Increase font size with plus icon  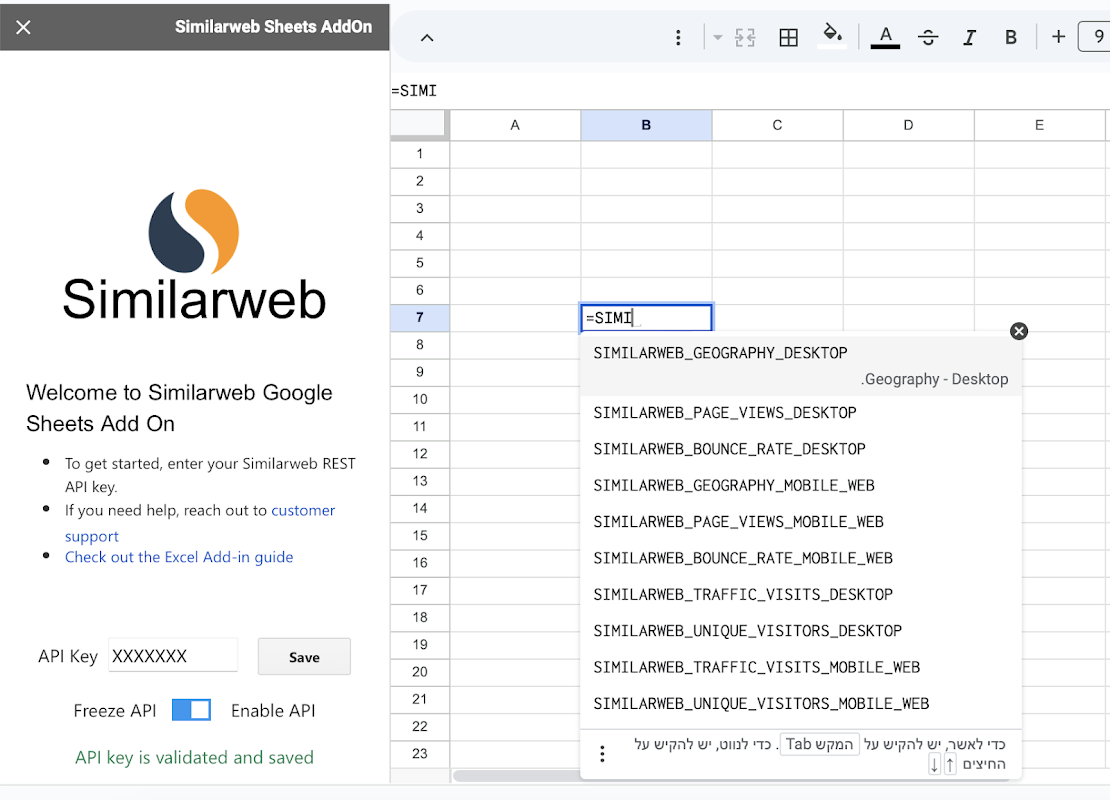(1058, 36)
